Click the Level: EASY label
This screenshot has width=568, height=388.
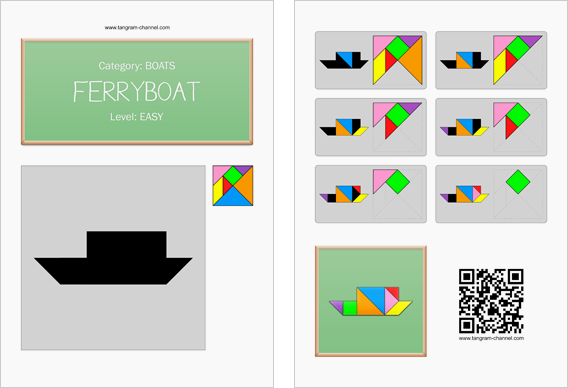(x=137, y=117)
